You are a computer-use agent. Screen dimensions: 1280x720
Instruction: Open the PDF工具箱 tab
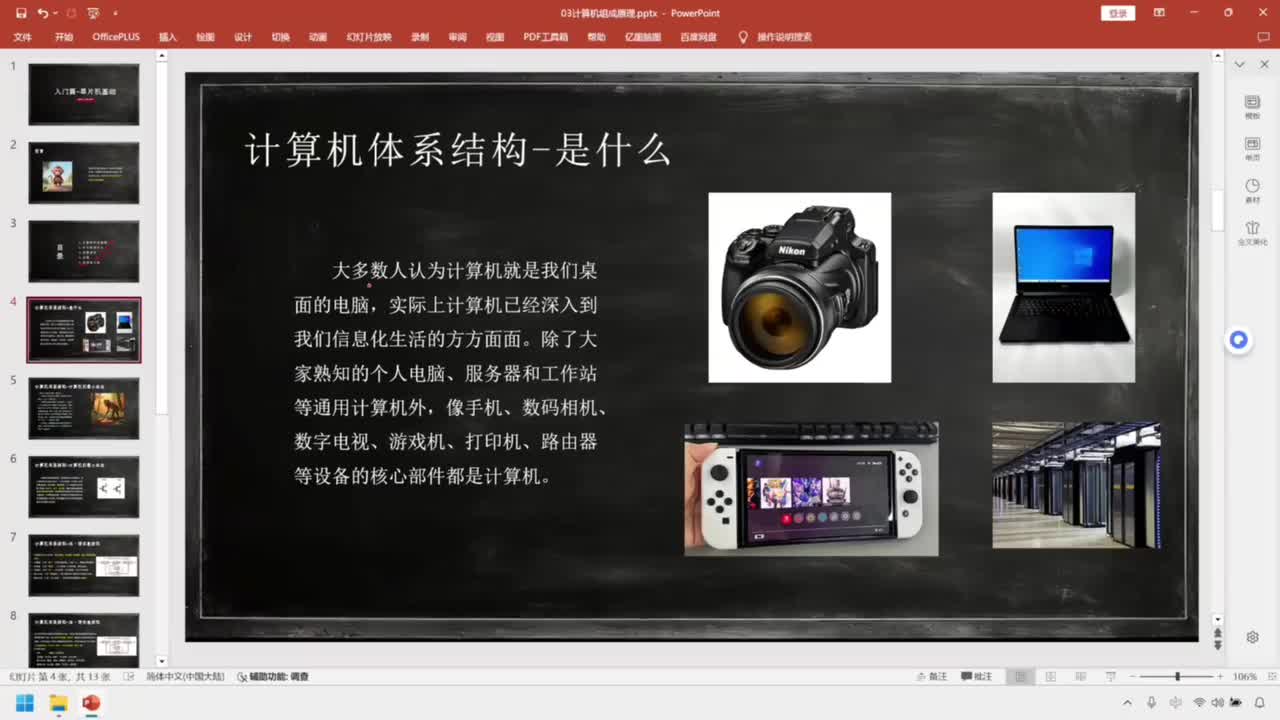(x=546, y=37)
